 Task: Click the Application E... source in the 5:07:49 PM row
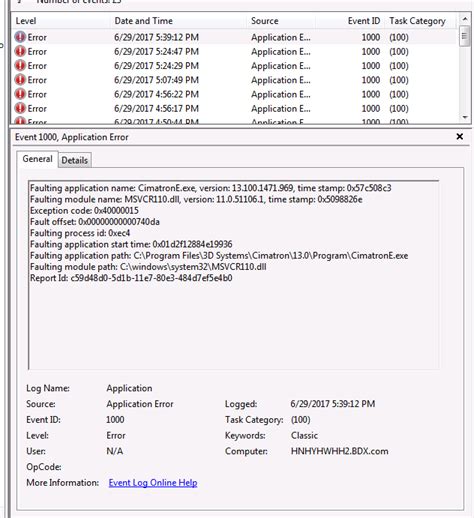tap(281, 80)
